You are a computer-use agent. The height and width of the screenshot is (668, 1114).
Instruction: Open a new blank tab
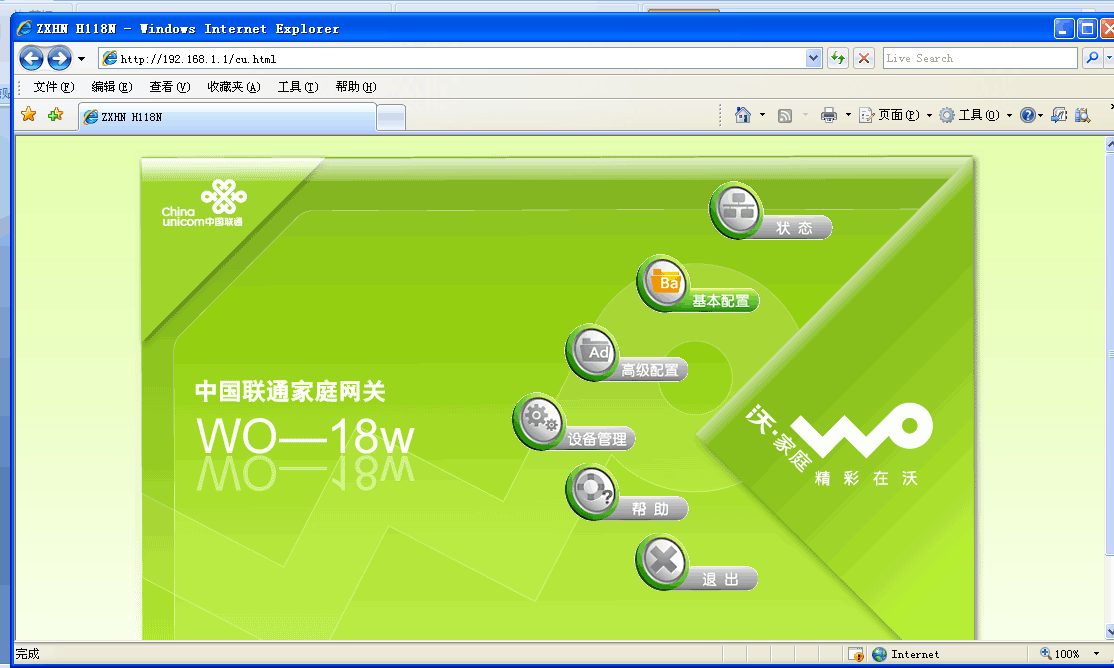click(391, 118)
